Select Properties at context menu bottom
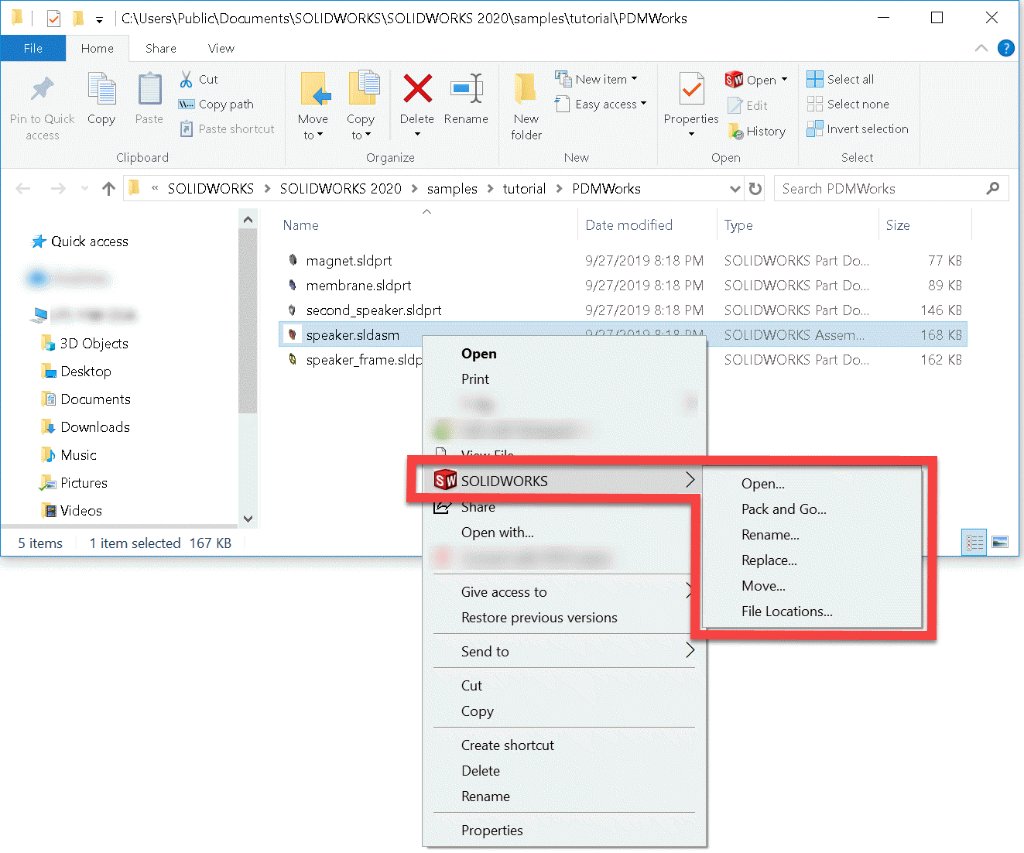This screenshot has width=1024, height=853. tap(492, 830)
